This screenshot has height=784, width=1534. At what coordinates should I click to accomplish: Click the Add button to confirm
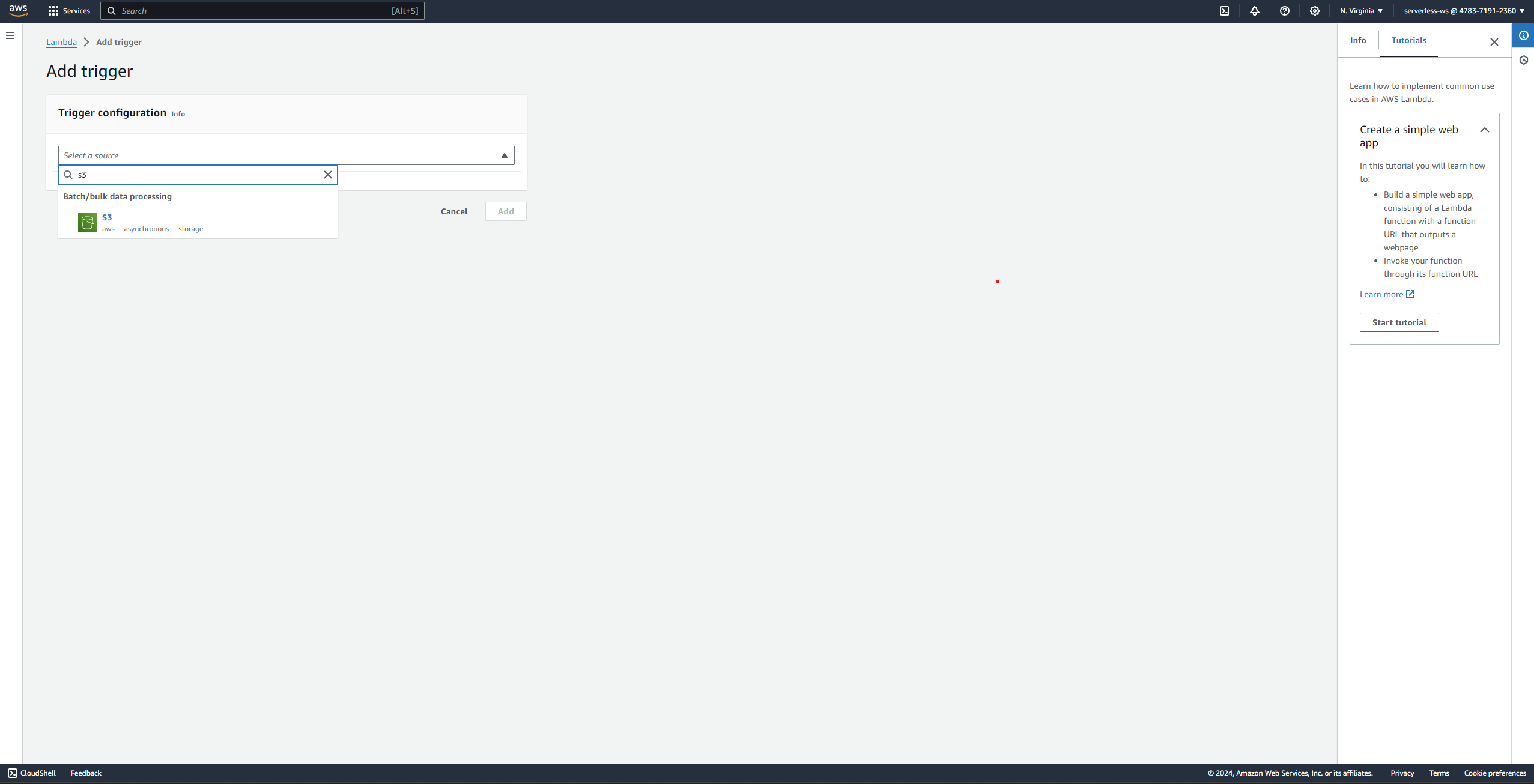click(506, 211)
